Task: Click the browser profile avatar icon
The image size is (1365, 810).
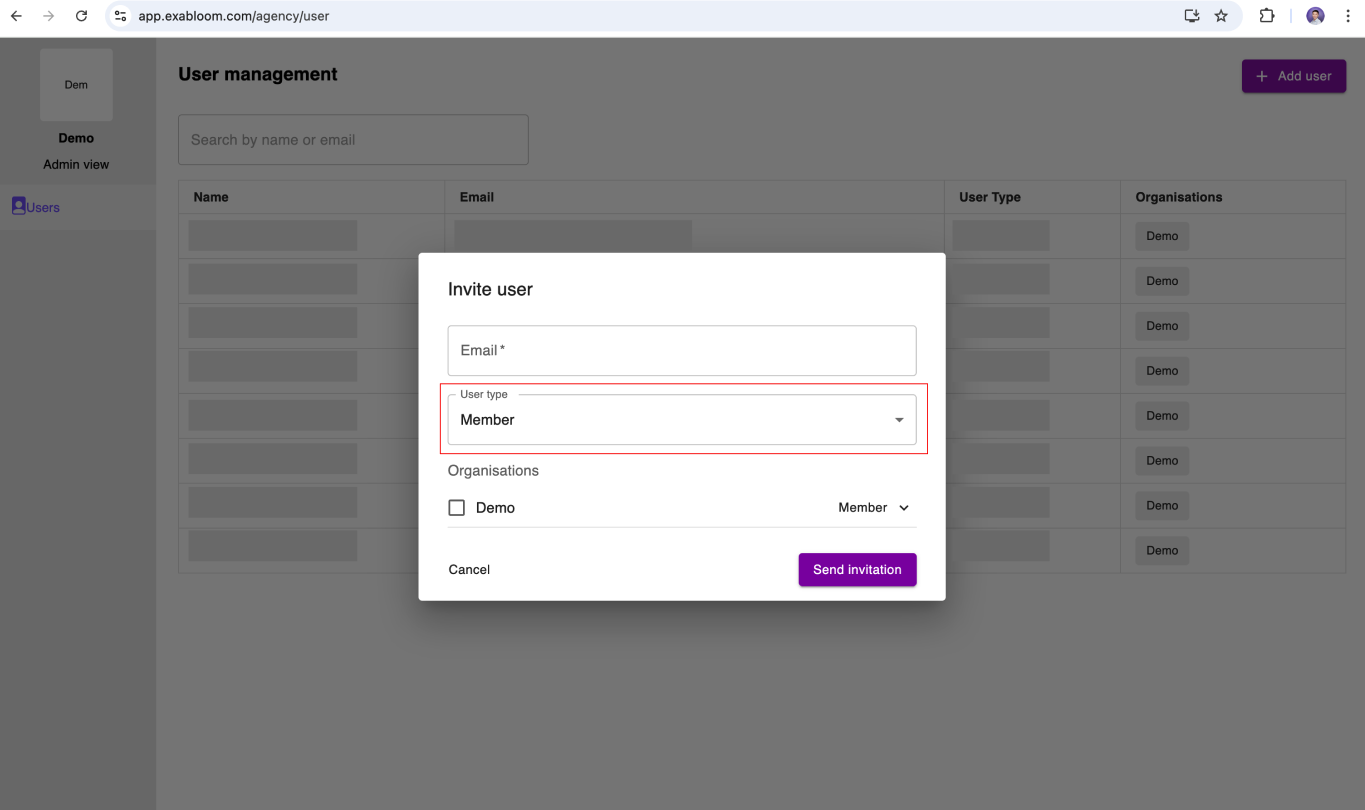Action: pos(1314,15)
